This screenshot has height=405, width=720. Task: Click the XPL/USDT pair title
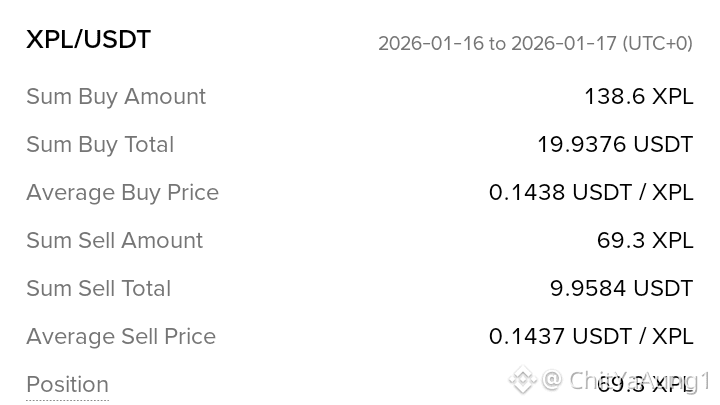pos(88,40)
